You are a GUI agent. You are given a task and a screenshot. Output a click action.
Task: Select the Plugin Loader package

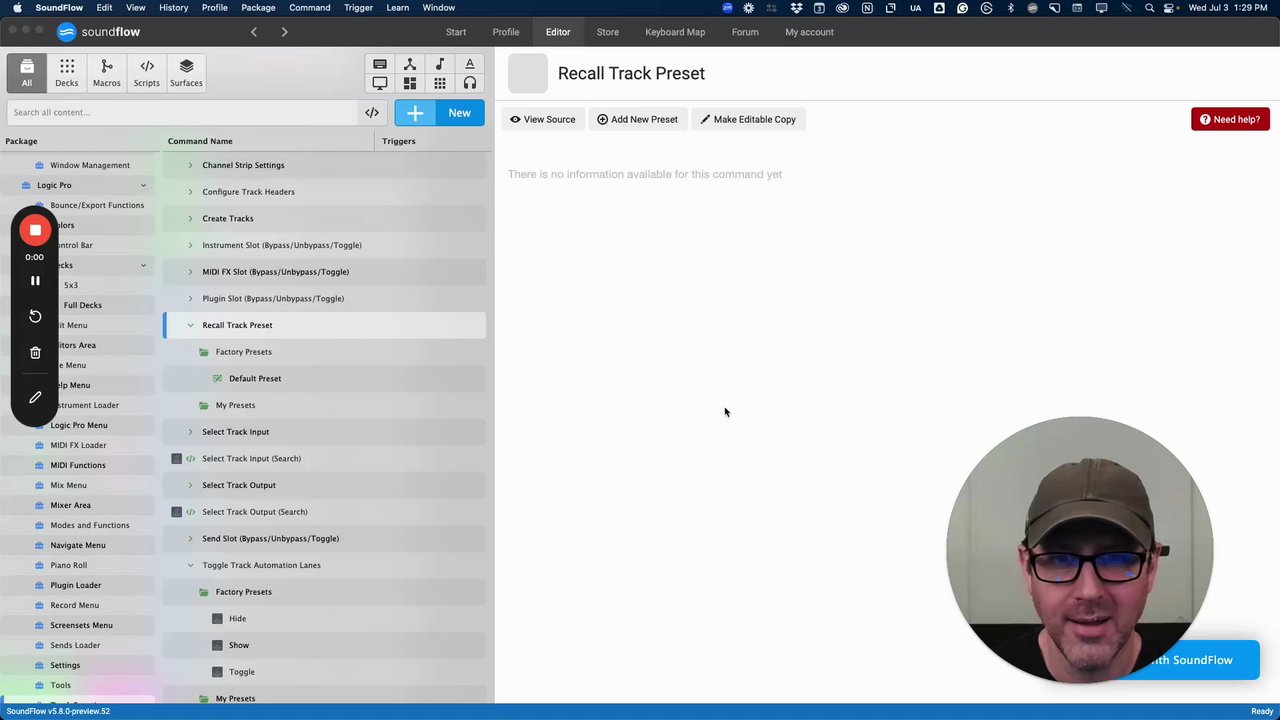point(75,585)
